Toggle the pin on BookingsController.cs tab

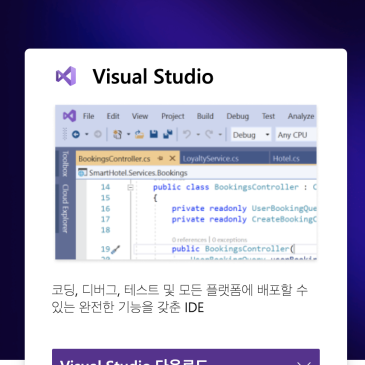(x=160, y=158)
